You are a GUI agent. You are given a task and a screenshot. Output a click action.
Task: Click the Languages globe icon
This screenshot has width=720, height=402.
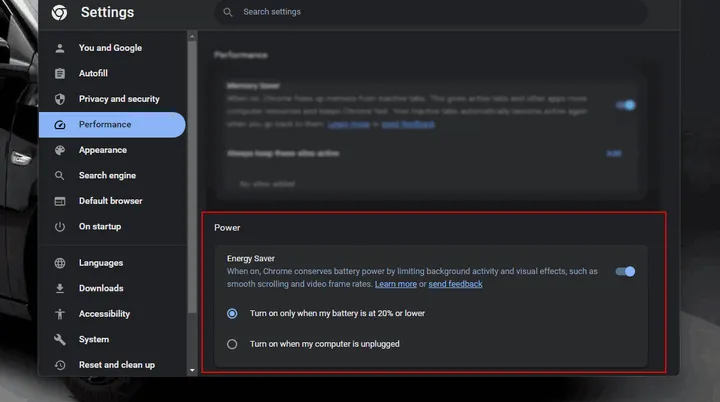[60, 263]
